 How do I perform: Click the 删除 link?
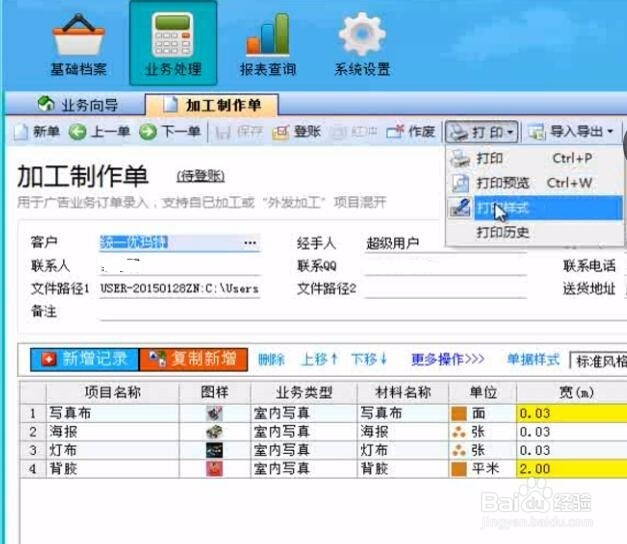[271, 360]
